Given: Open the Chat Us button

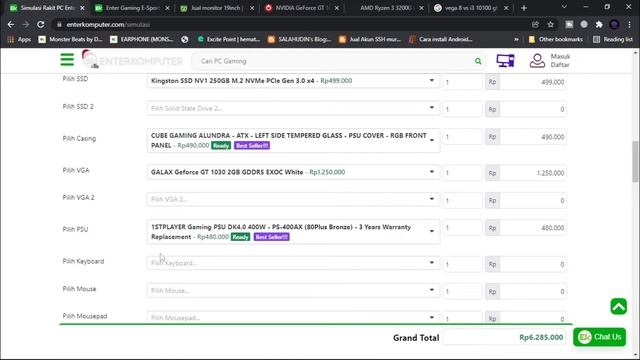Looking at the screenshot, I should tap(599, 337).
